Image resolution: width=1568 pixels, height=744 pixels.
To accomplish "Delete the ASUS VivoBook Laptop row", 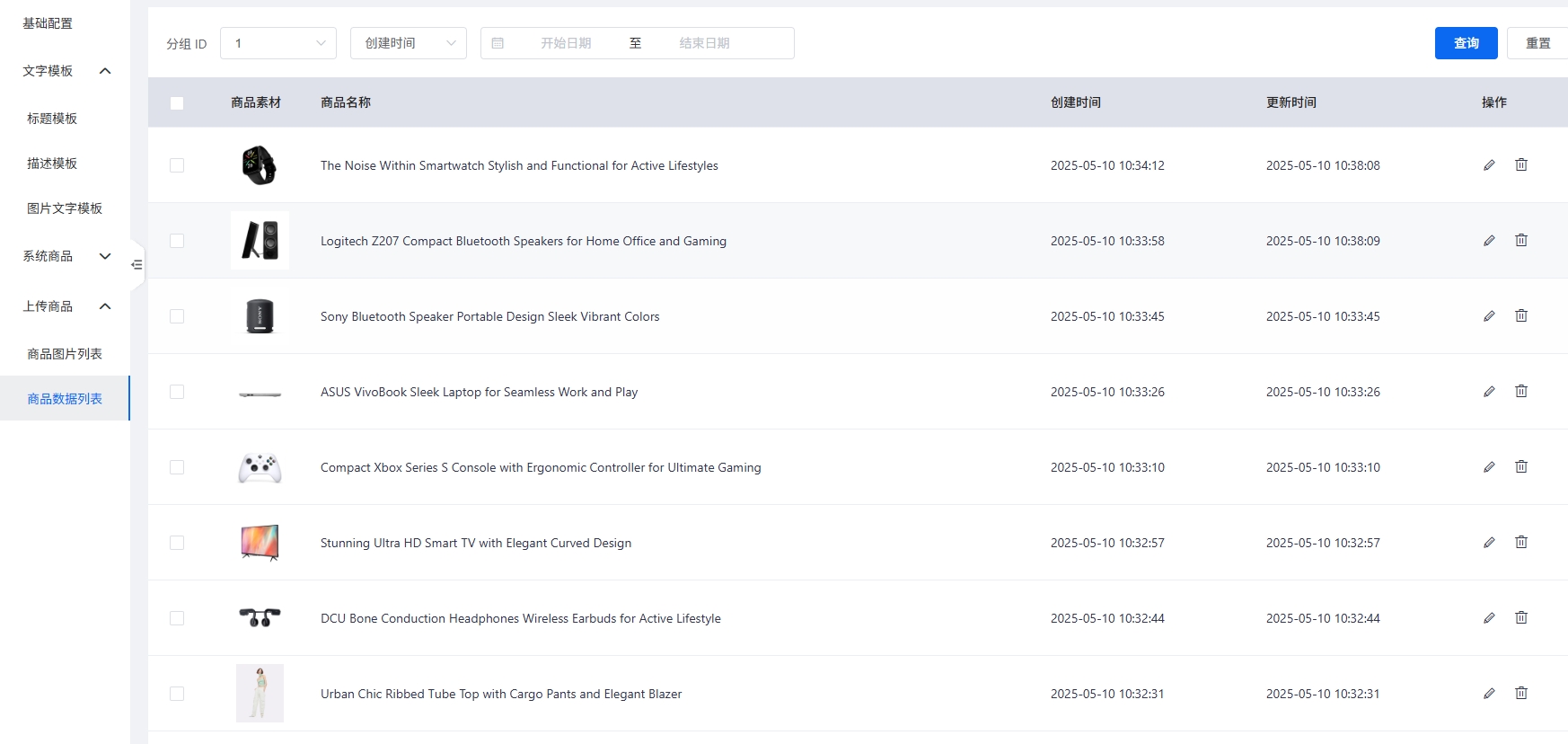I will tap(1521, 391).
